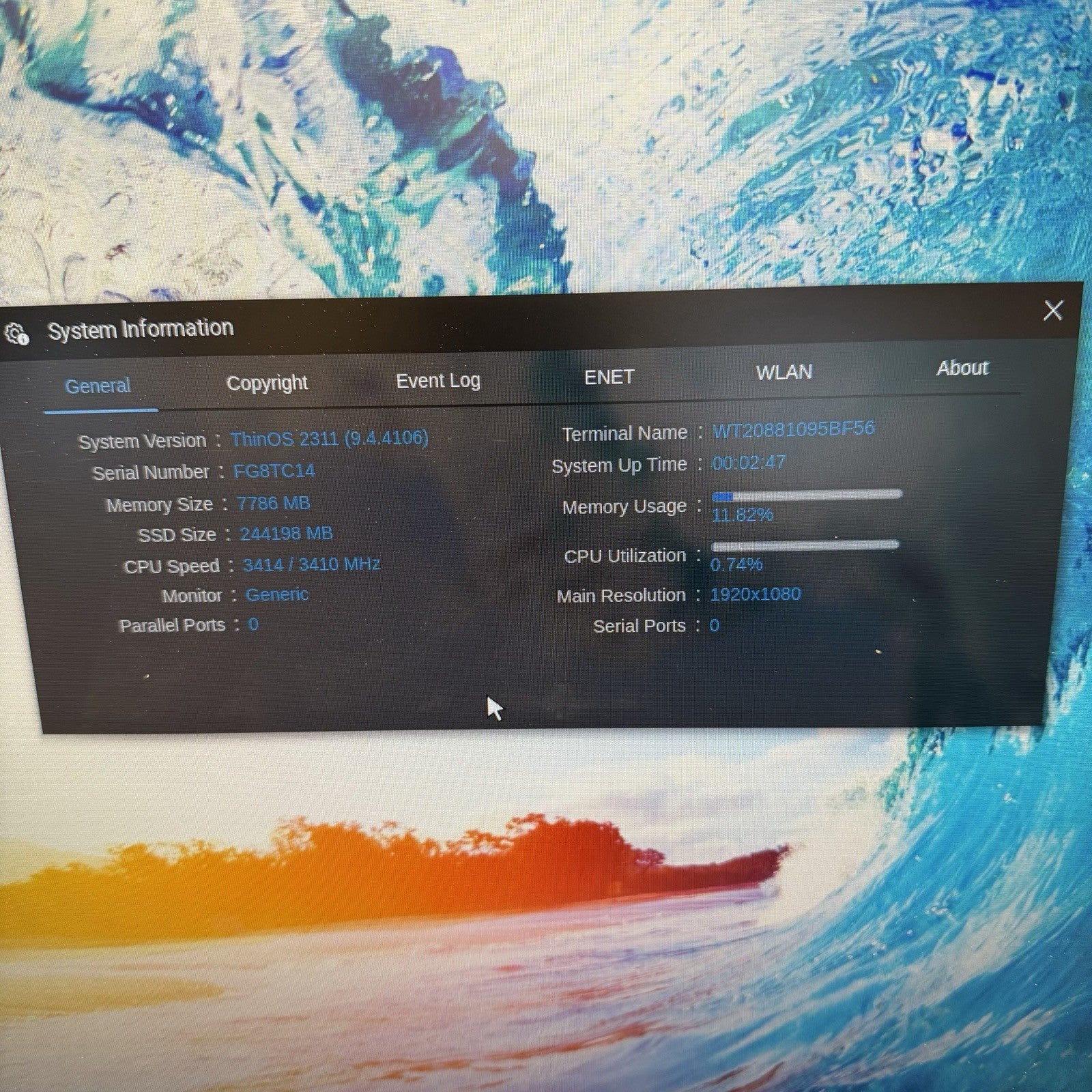The height and width of the screenshot is (1092, 1092).
Task: Select the 1920x1080 main resolution value
Action: [755, 594]
